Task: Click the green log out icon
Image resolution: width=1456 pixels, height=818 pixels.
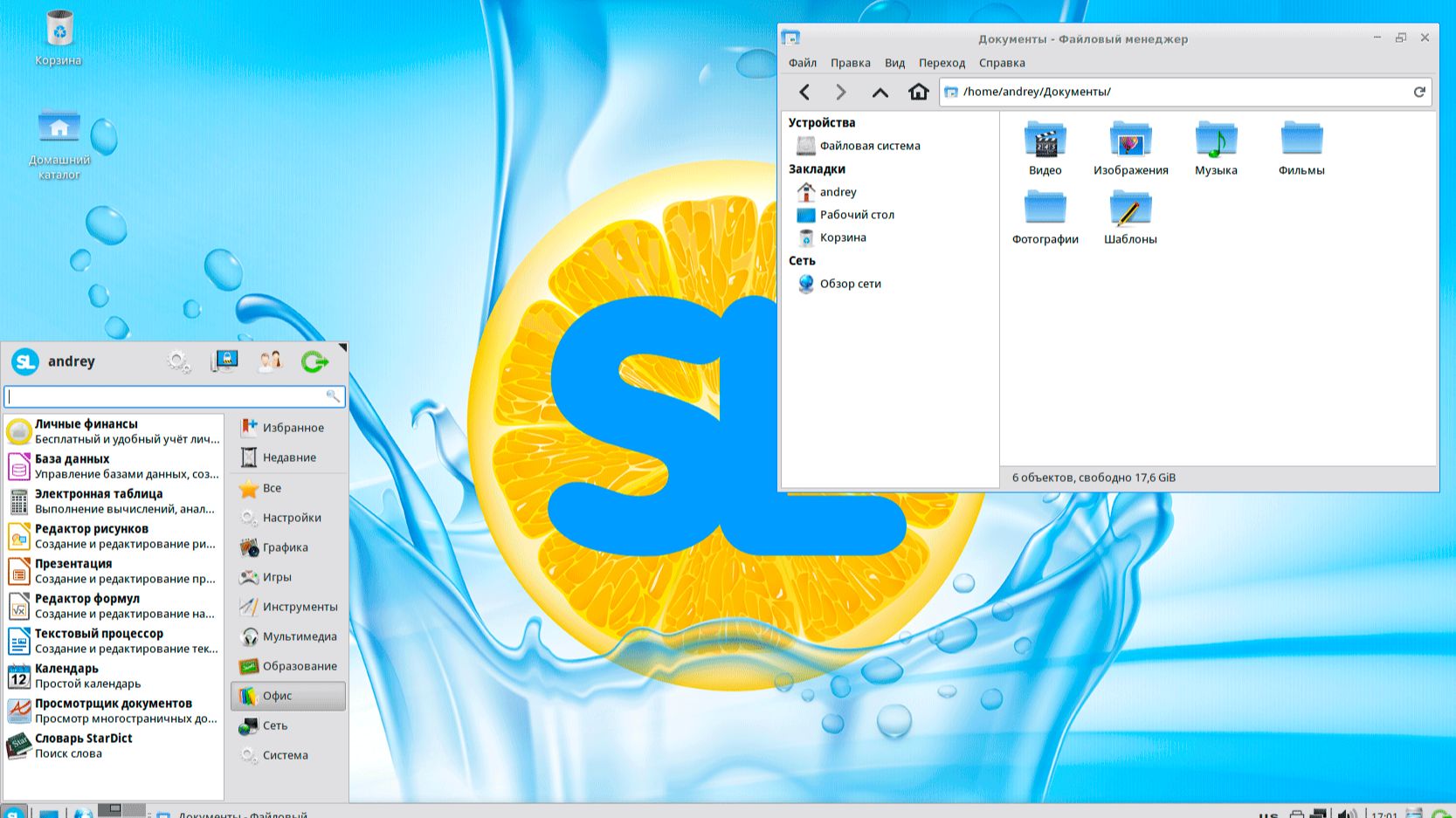Action: (314, 361)
